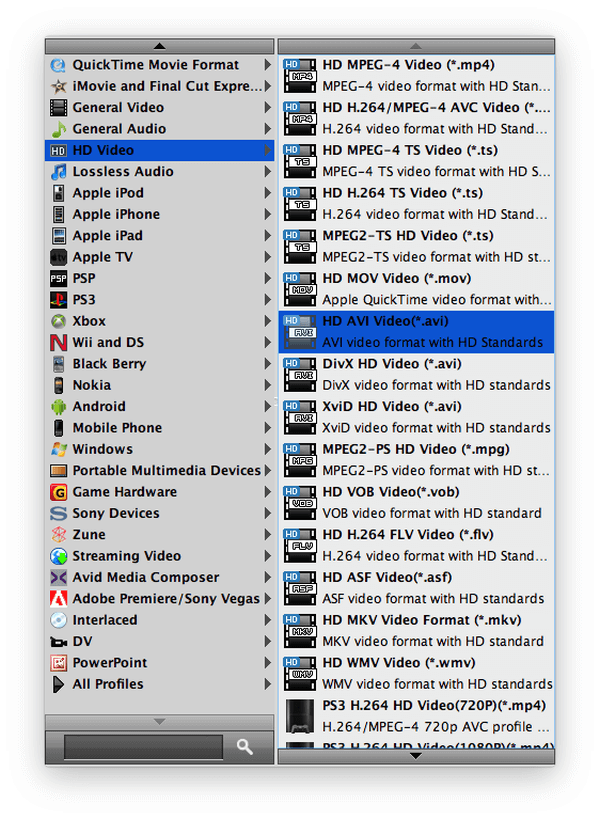The image size is (600, 820).
Task: Expand the Xbox submenu arrow
Action: 267,321
